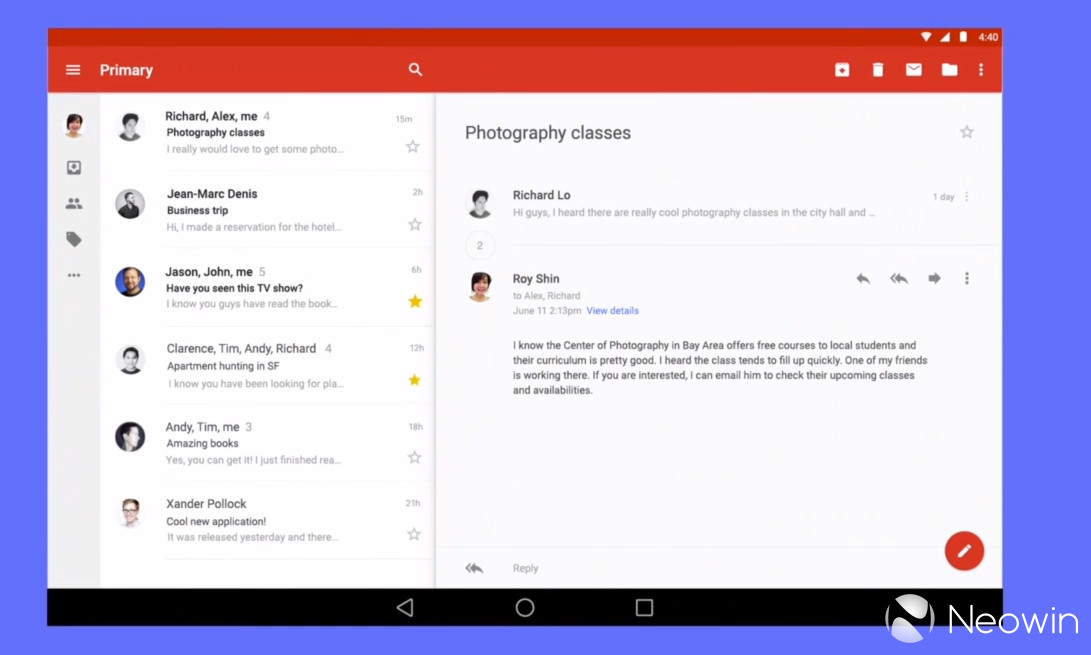This screenshot has width=1091, height=655.
Task: Forward Roy Shin's message
Action: coord(934,278)
